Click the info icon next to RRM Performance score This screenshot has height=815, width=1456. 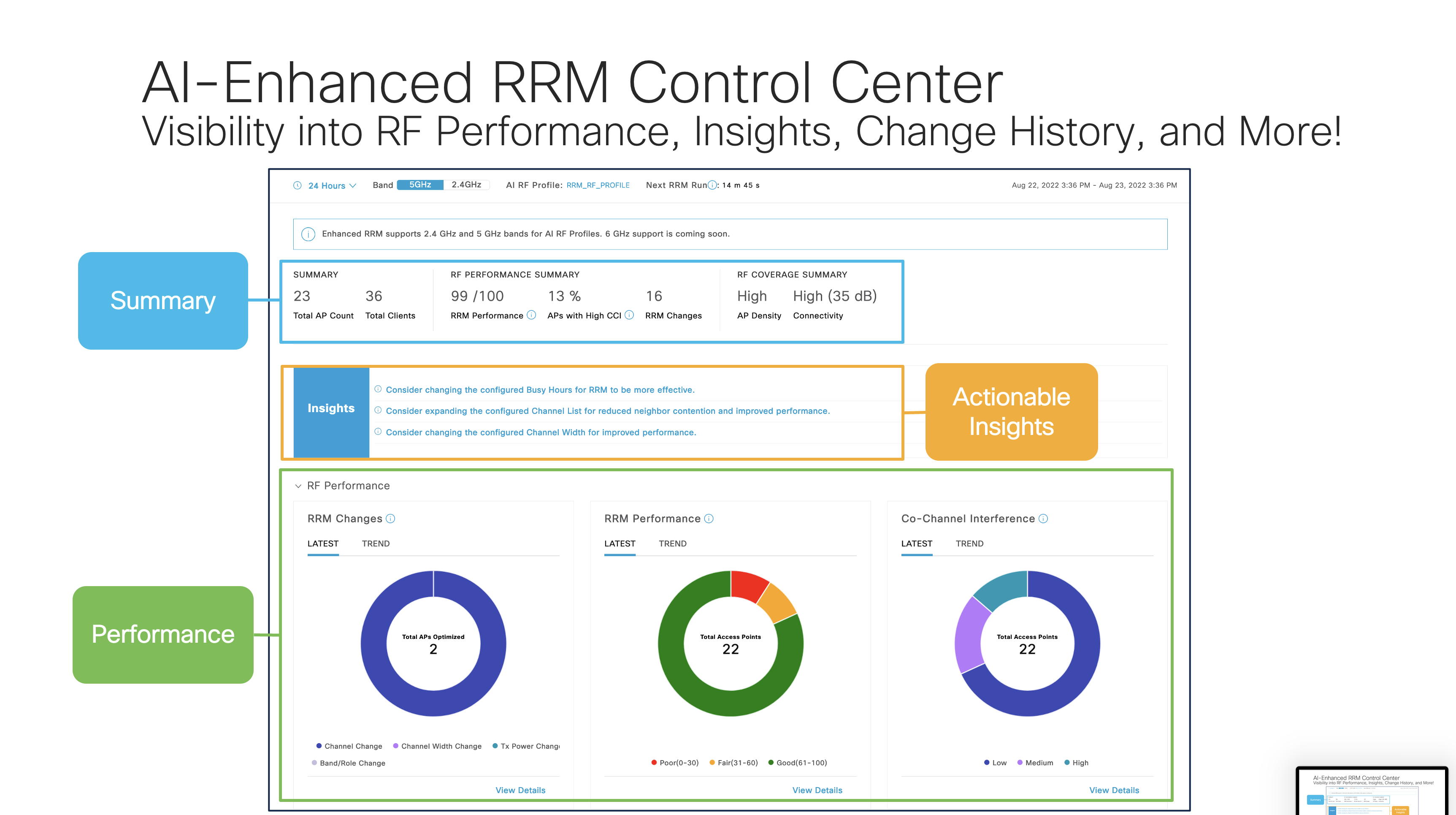(531, 315)
